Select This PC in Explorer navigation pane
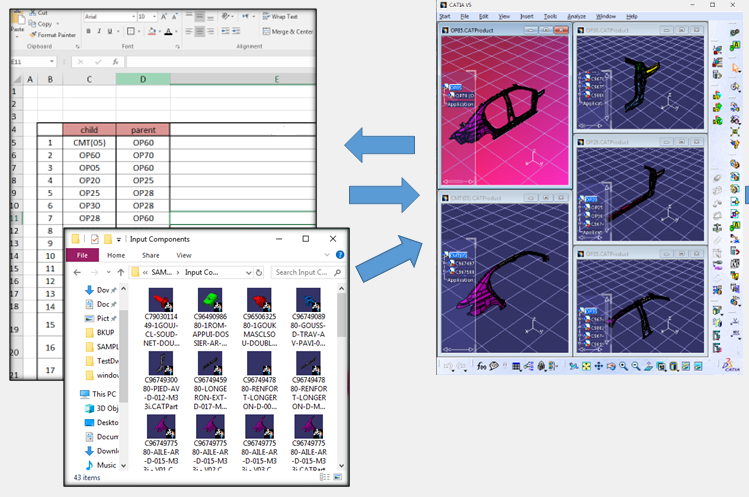Viewport: 749px width, 497px height. point(99,394)
